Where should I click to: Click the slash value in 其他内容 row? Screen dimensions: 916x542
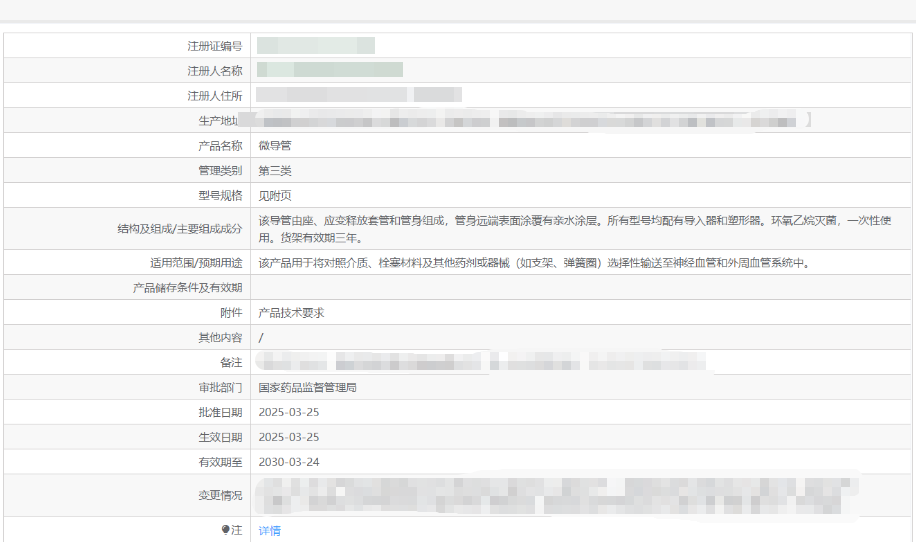point(261,337)
